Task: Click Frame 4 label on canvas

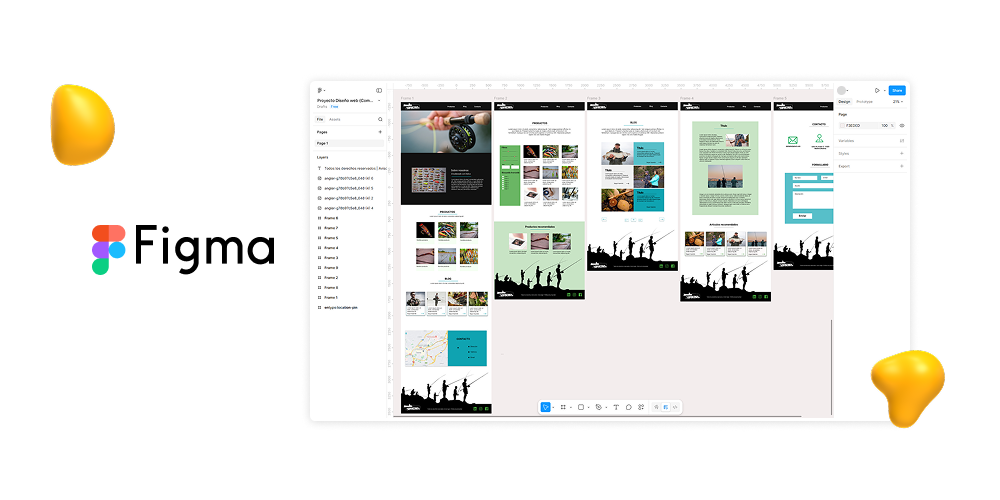Action: [x=687, y=98]
